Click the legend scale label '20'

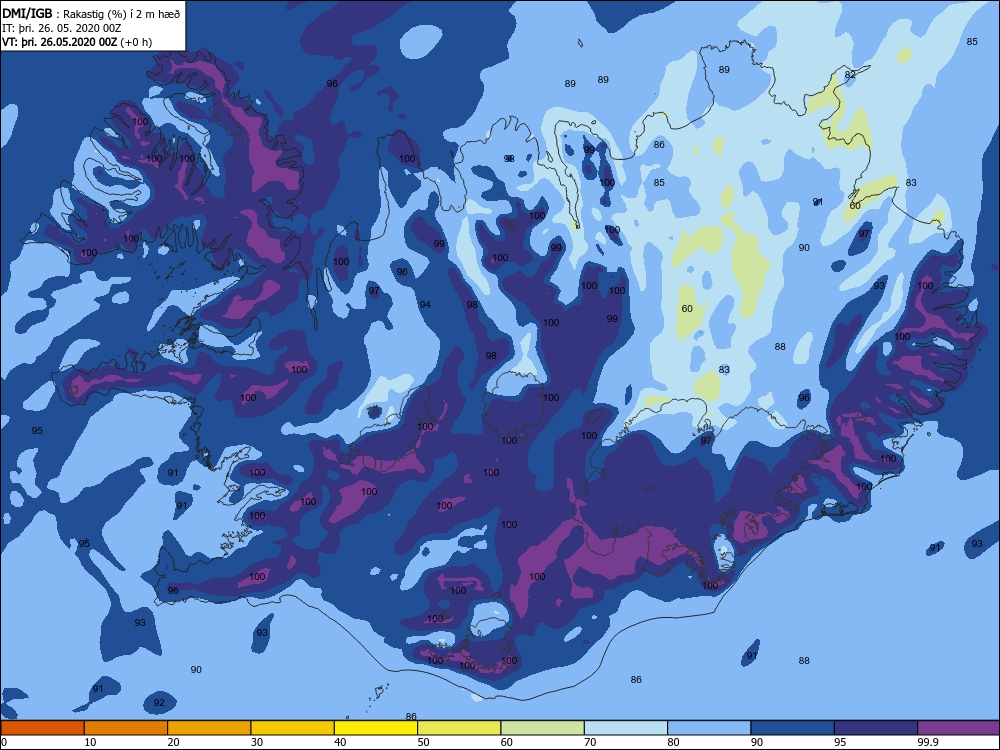click(x=173, y=742)
